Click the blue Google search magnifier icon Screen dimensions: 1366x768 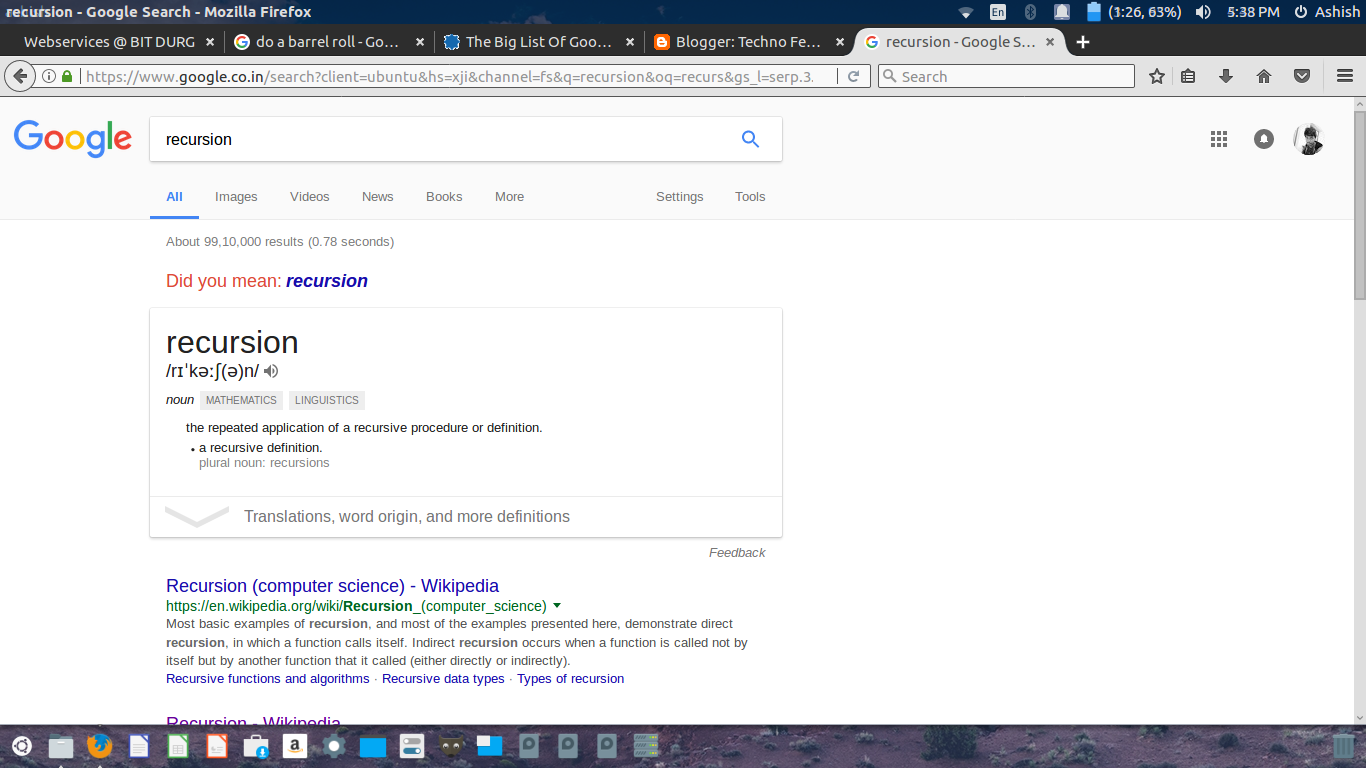coord(750,139)
